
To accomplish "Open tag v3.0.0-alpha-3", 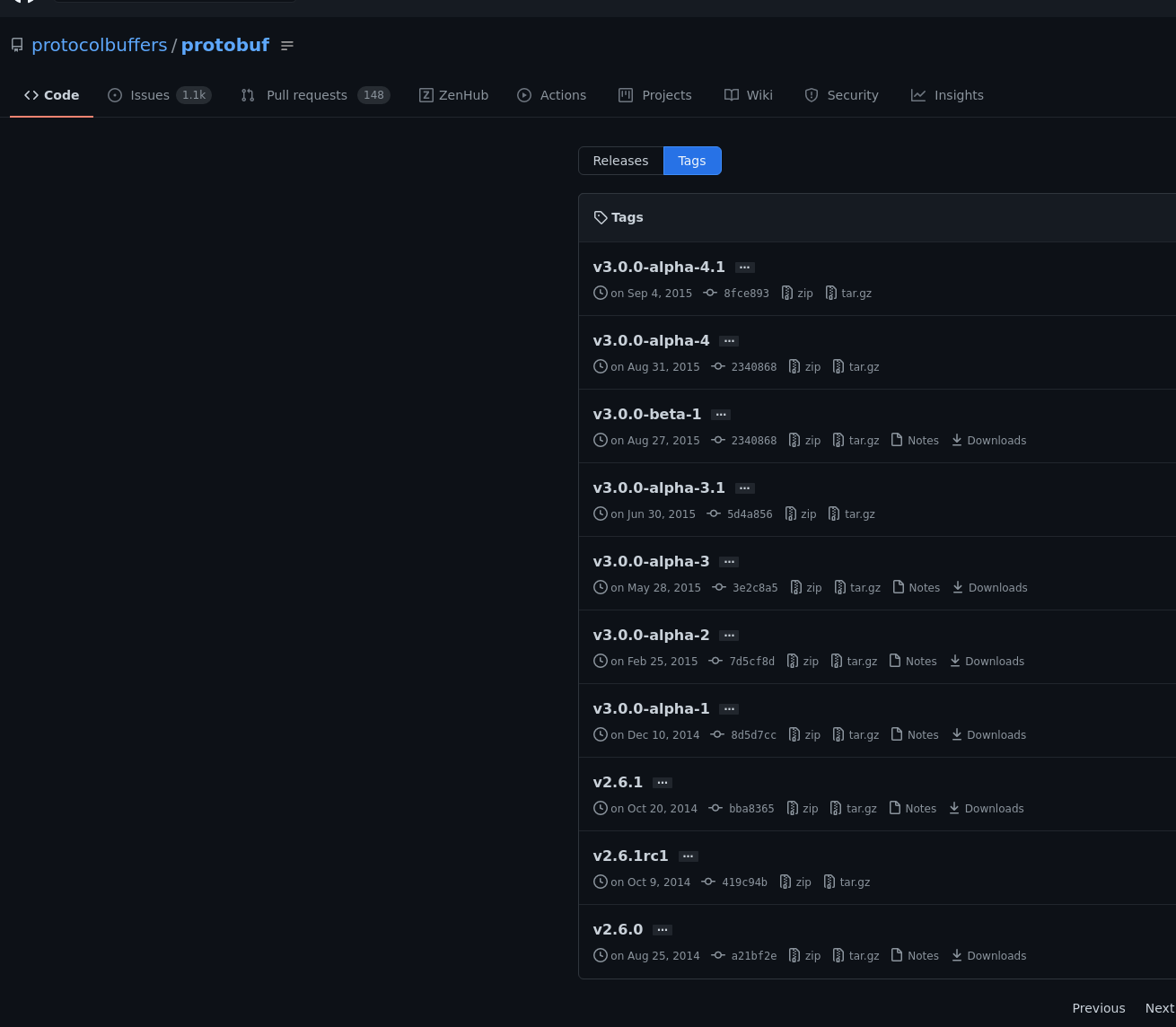I will point(651,561).
